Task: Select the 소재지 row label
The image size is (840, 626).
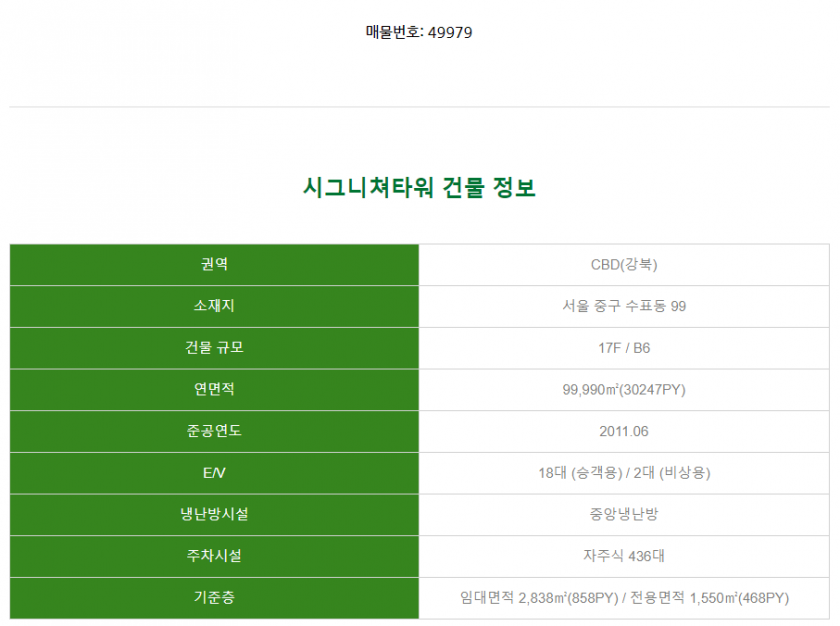Action: pos(214,306)
